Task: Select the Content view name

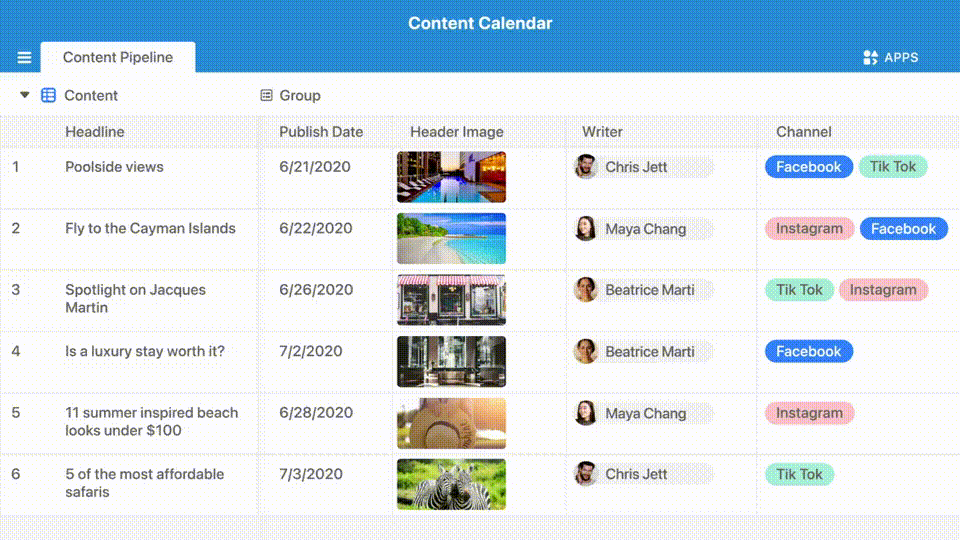Action: pyautogui.click(x=91, y=96)
